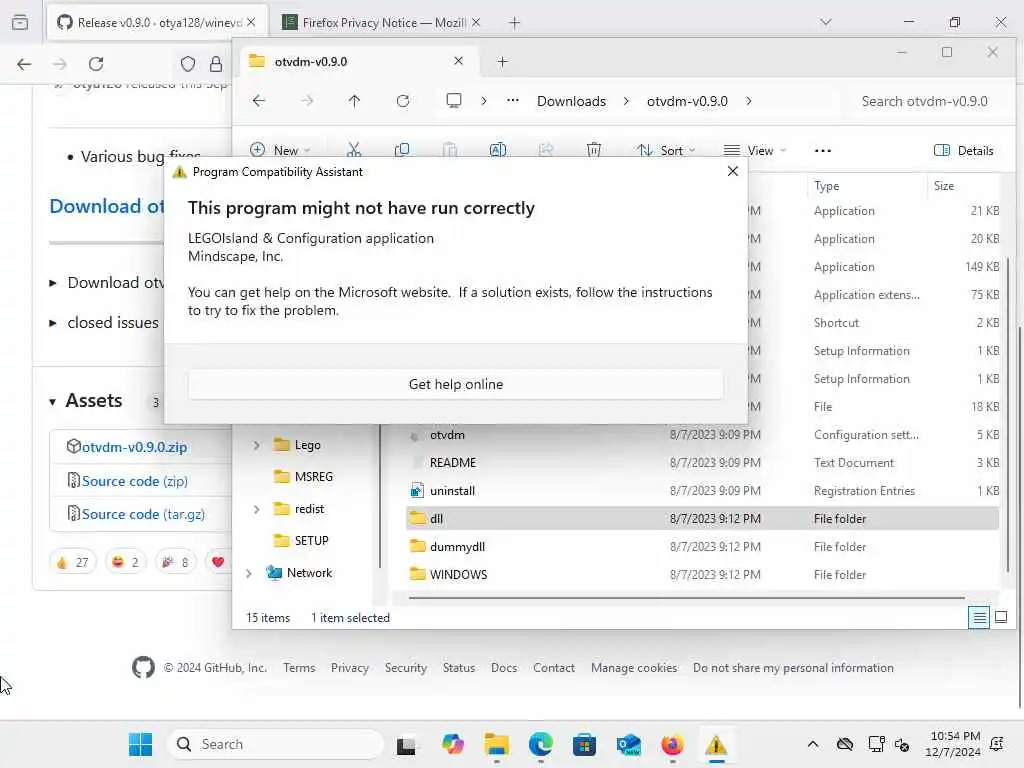The image size is (1024, 768).
Task: Click the Copy icon in File Explorer toolbar
Action: 402,150
